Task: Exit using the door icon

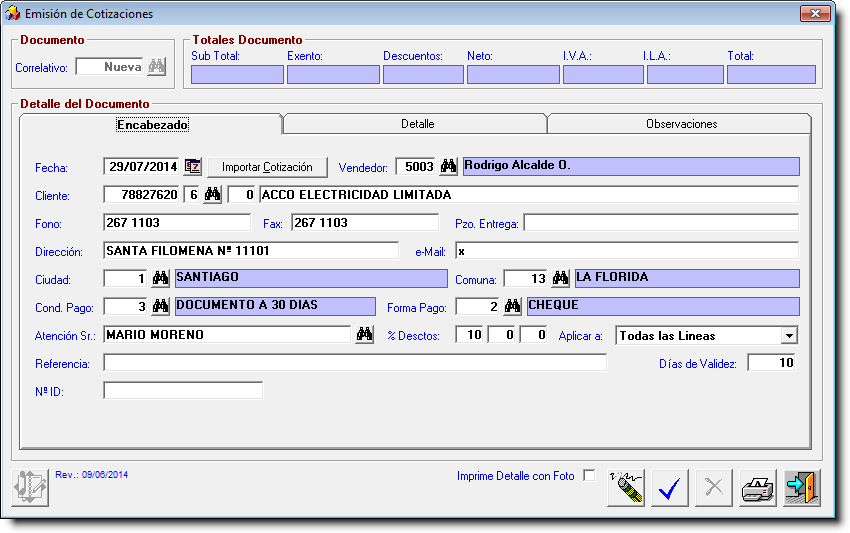Action: (x=802, y=488)
